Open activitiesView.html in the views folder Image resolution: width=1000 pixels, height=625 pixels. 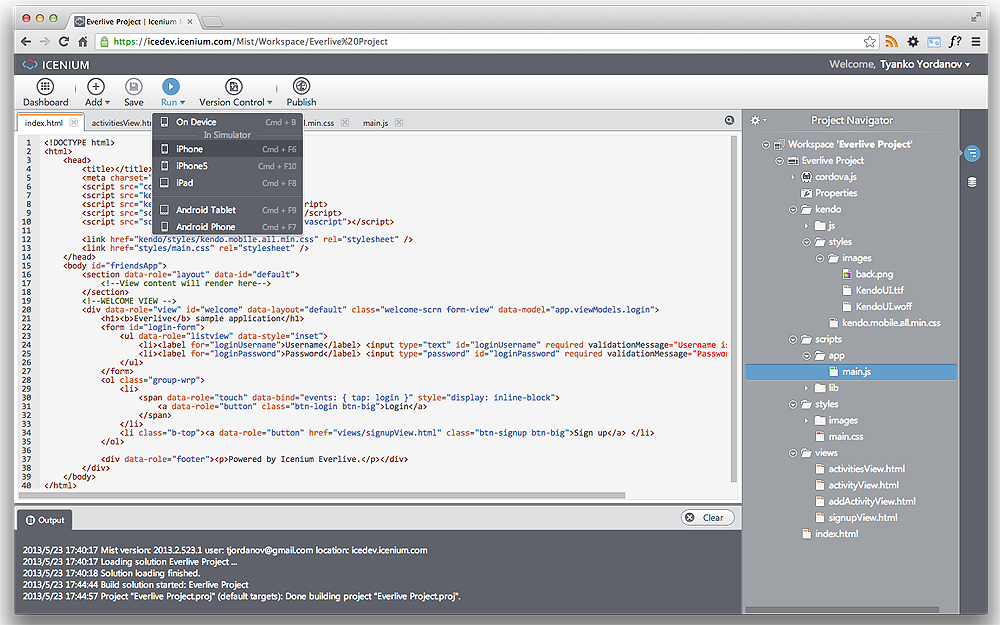[x=866, y=469]
